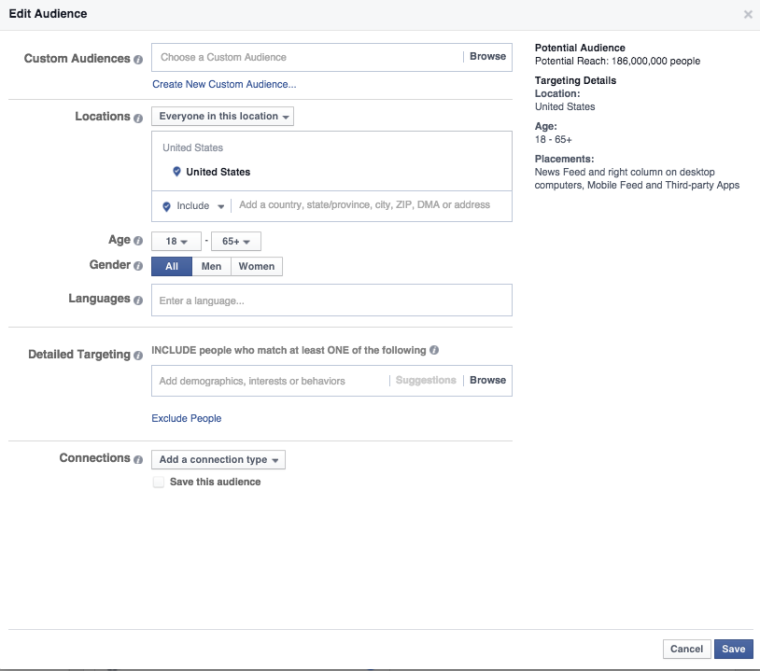Click the info icon beside Connections

click(138, 459)
